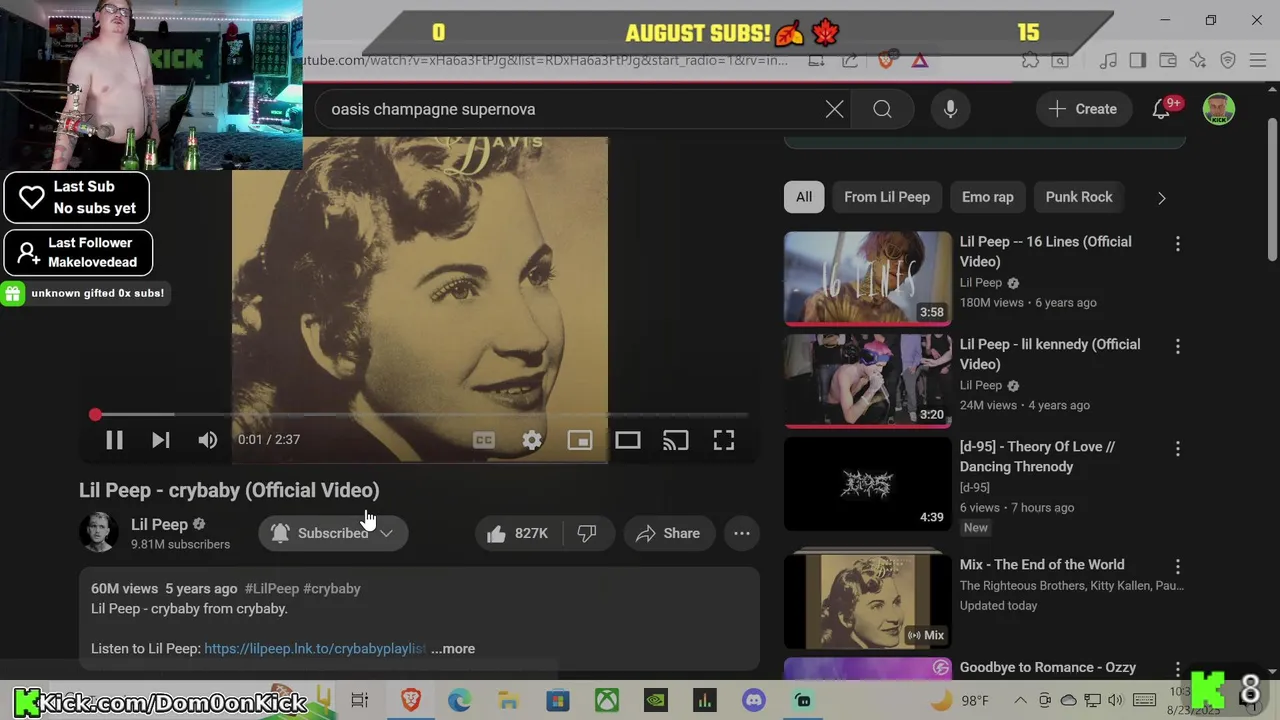The width and height of the screenshot is (1280, 720).
Task: Toggle the browser sidebar panel
Action: (x=1137, y=61)
